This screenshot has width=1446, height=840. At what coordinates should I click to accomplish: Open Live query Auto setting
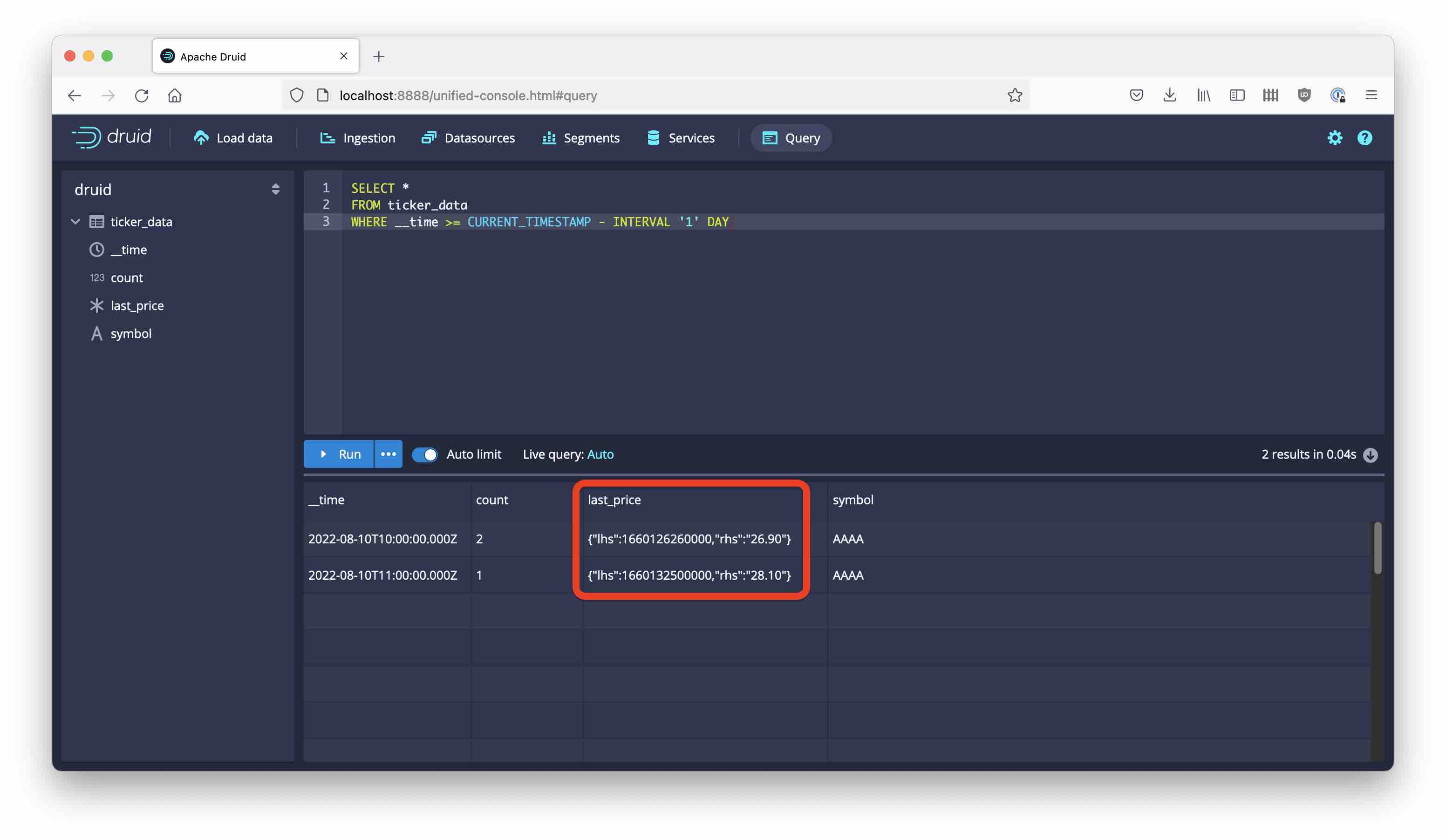(600, 454)
